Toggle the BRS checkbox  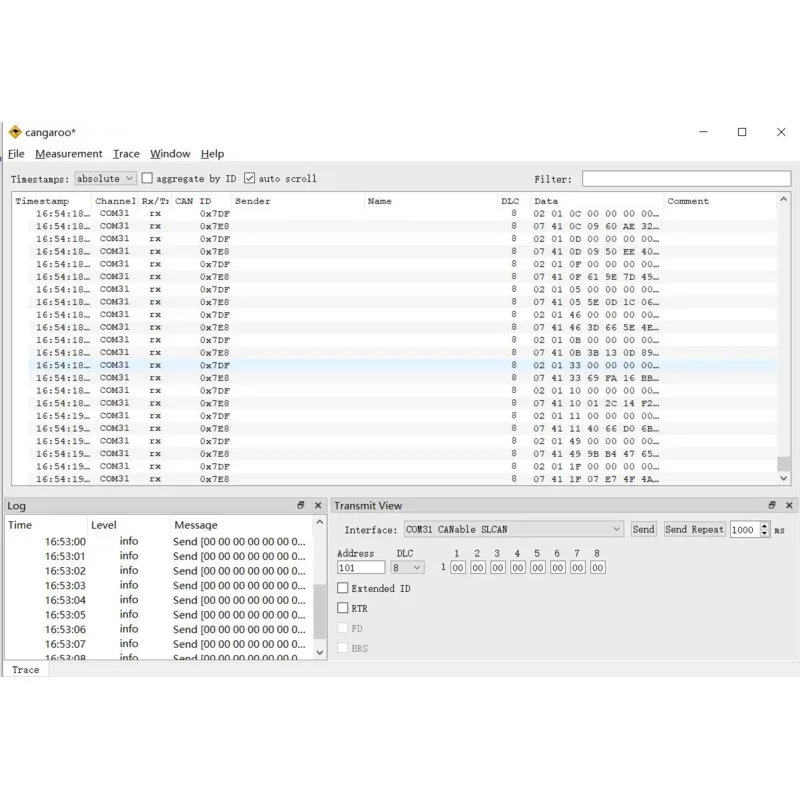(343, 648)
